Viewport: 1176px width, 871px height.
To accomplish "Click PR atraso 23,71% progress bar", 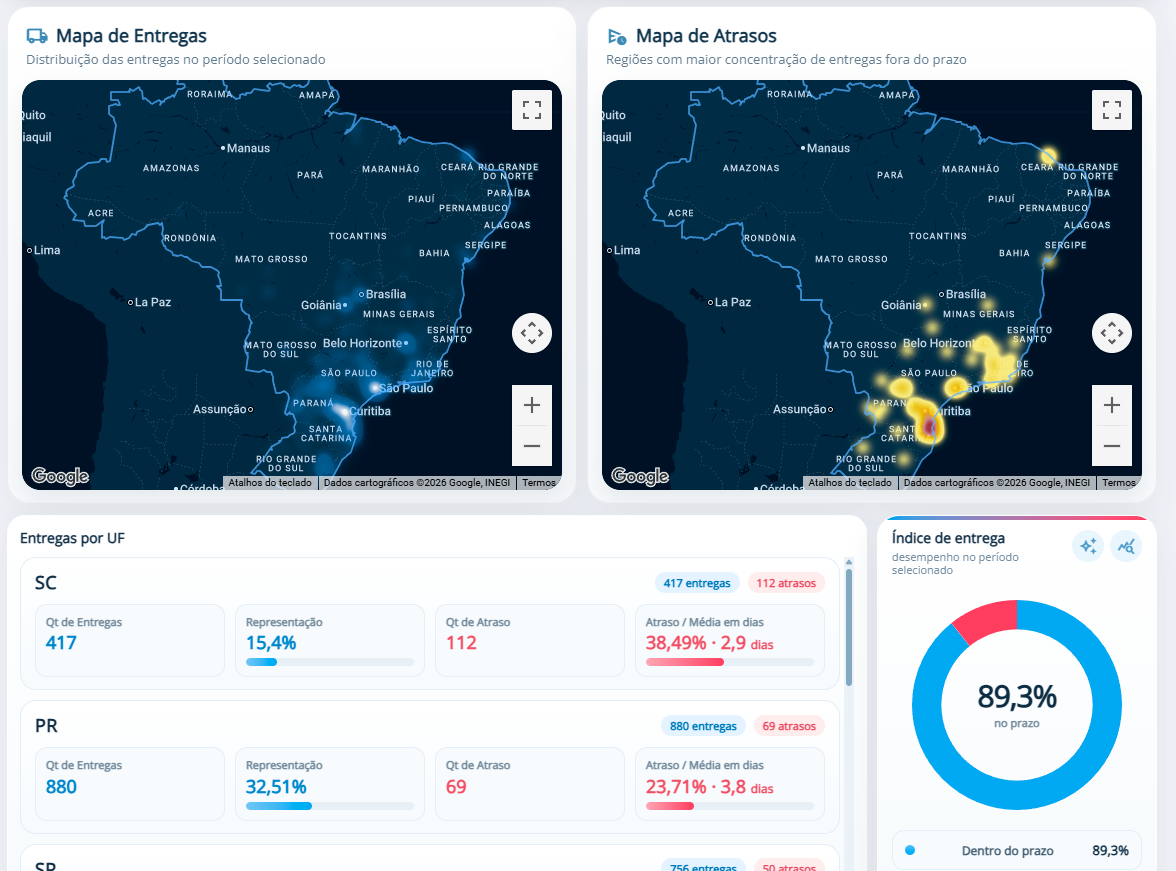I will tap(730, 806).
